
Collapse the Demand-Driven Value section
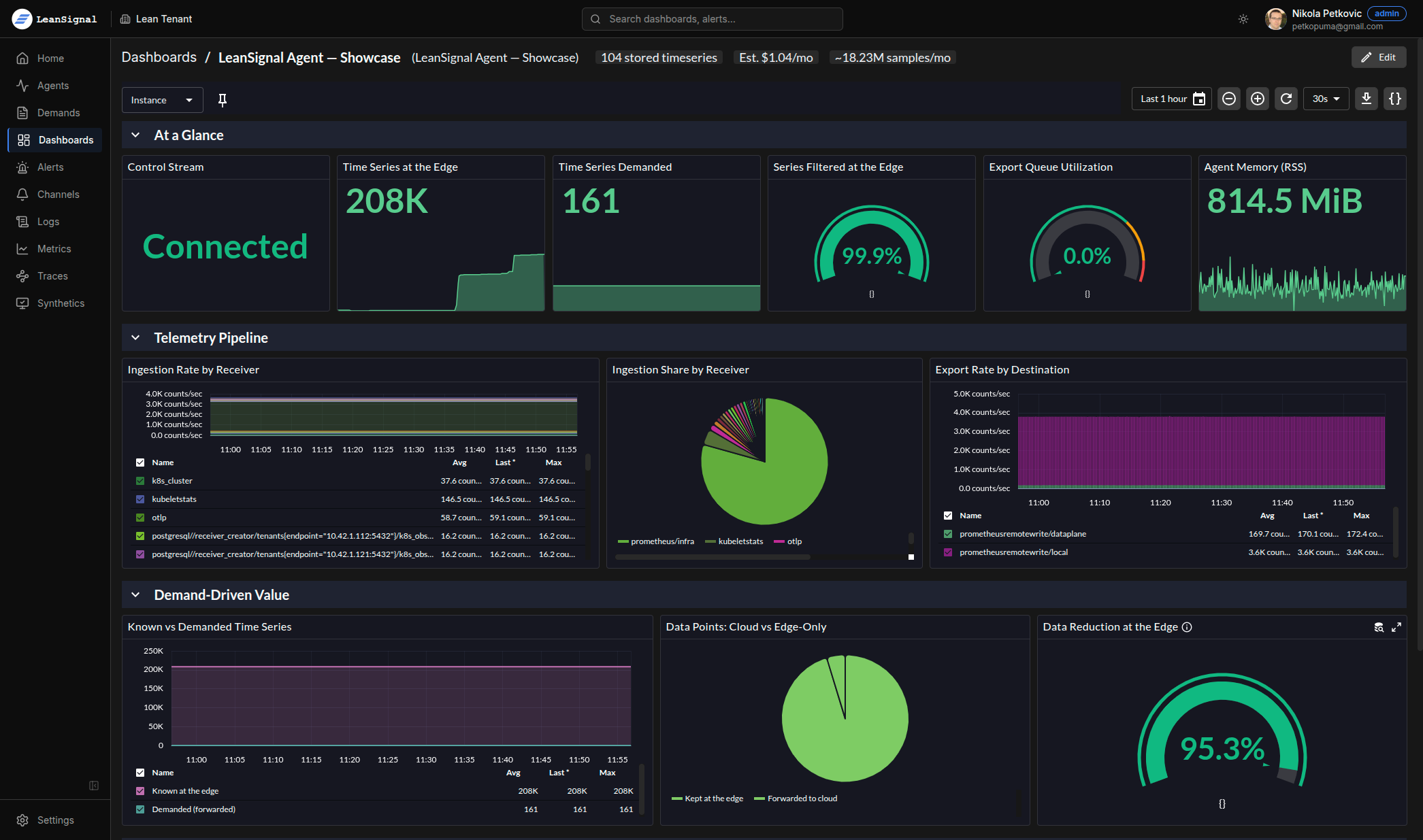135,595
